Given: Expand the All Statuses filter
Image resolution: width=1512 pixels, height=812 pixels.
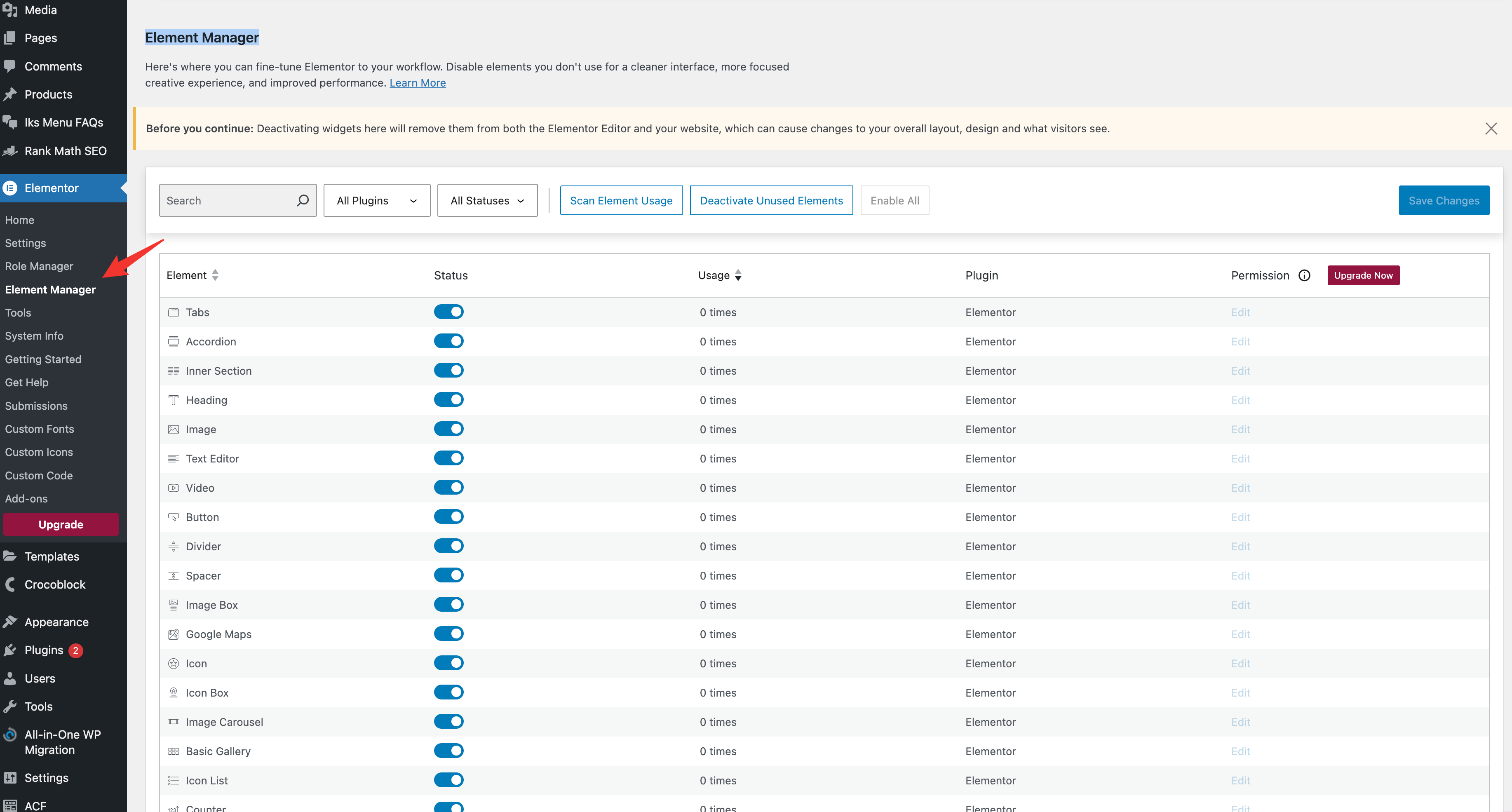Looking at the screenshot, I should point(486,201).
